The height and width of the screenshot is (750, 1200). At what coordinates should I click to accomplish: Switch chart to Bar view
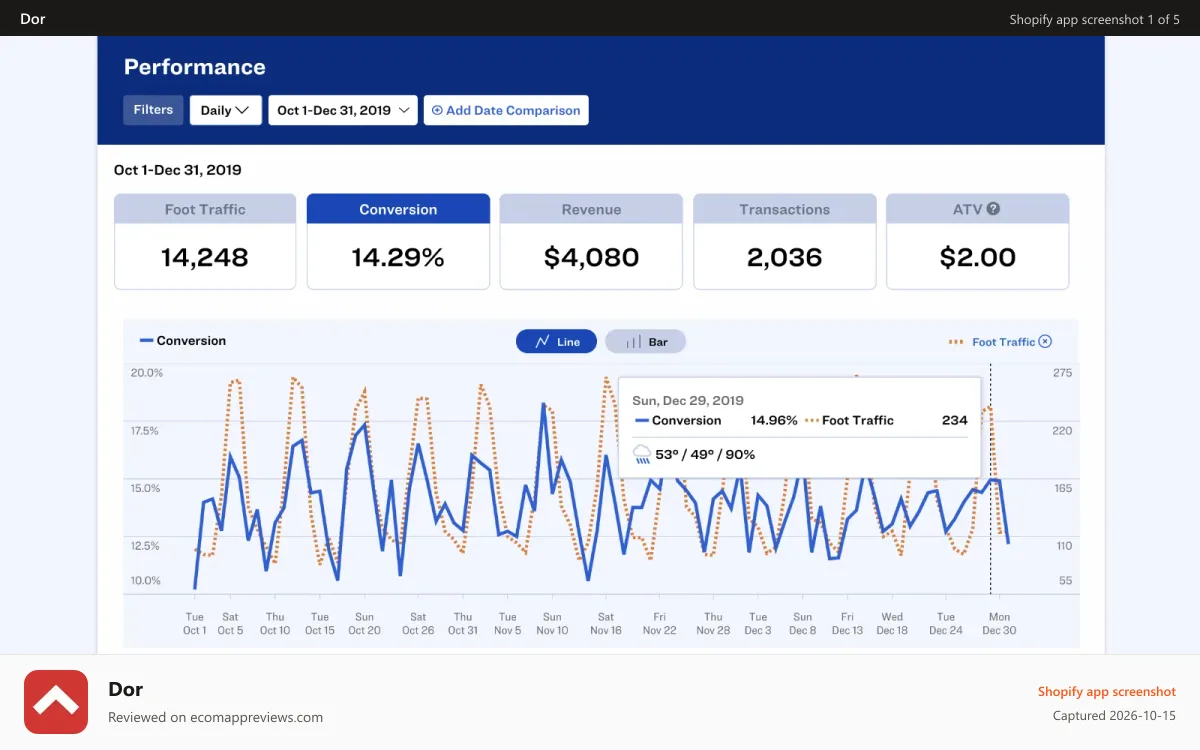[646, 342]
